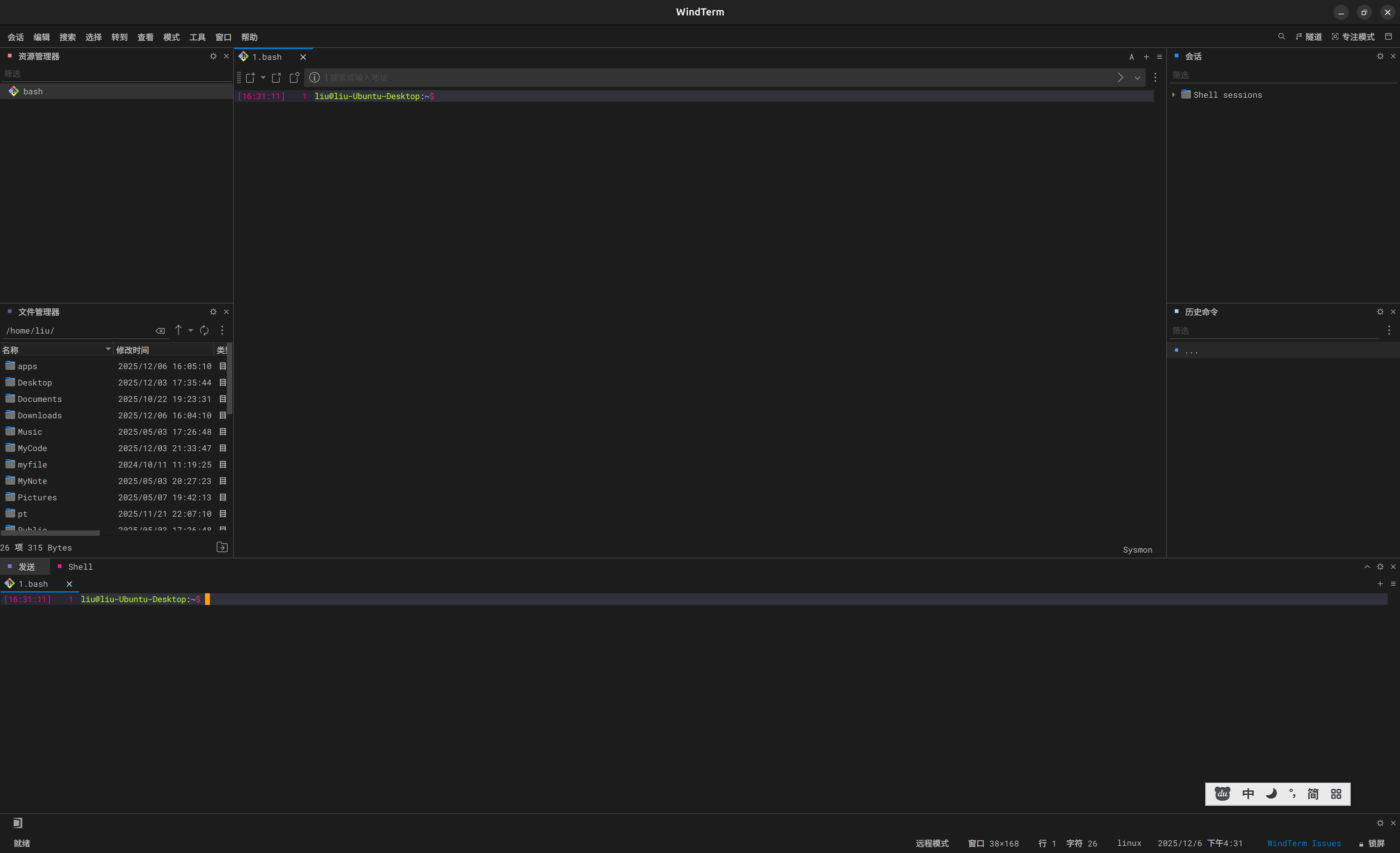Toggle 锁屏 lock screen in status bar

(1372, 843)
